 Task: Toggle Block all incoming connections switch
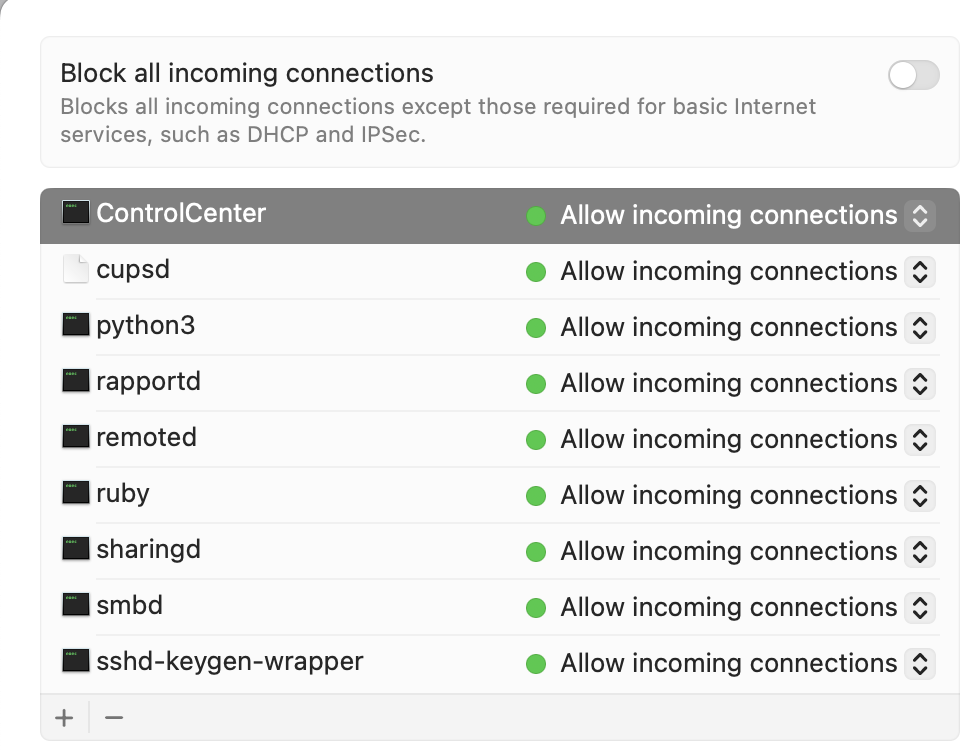[x=913, y=75]
